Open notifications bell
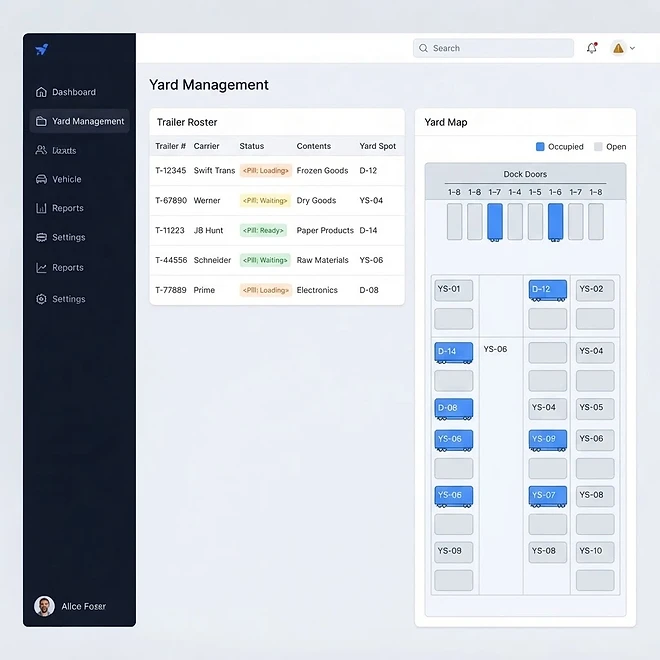The height and width of the screenshot is (660, 660). pyautogui.click(x=592, y=48)
